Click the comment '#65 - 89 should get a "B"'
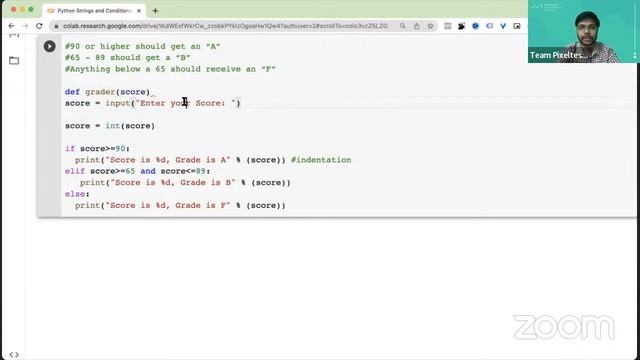The height and width of the screenshot is (360, 640). (127, 58)
